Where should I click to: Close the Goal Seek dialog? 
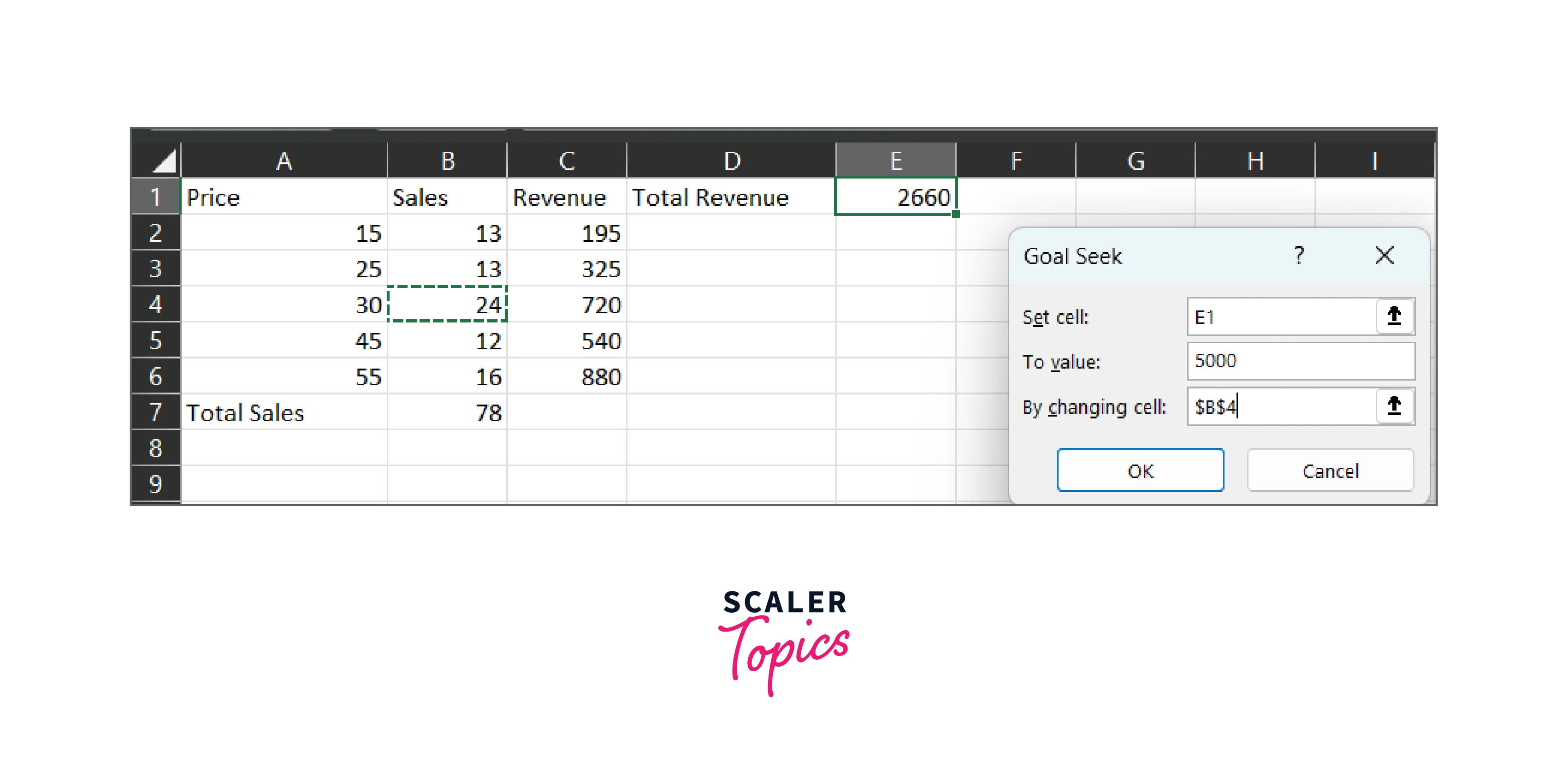pos(1384,255)
